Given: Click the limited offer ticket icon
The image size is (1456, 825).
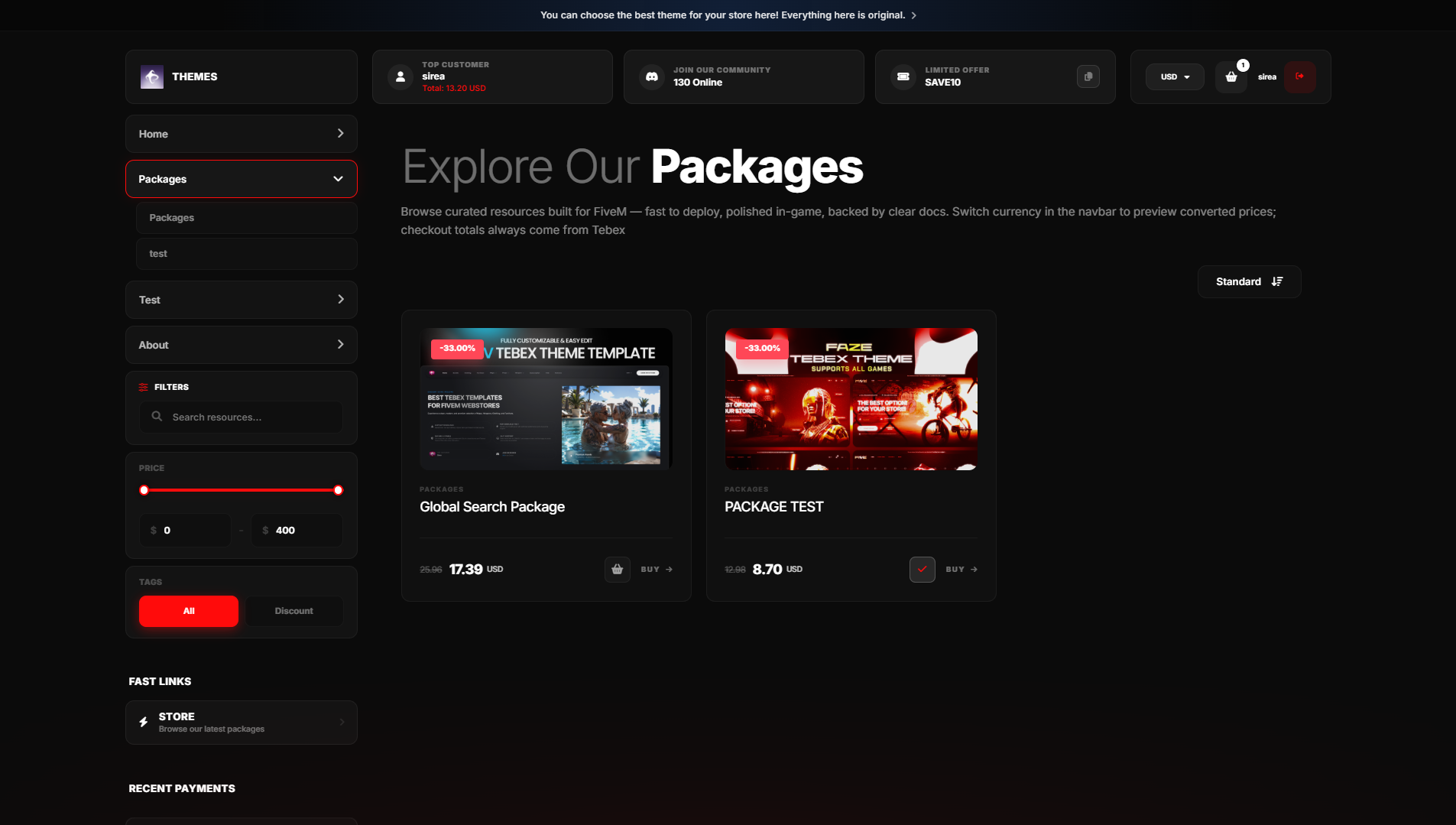Looking at the screenshot, I should coord(903,76).
